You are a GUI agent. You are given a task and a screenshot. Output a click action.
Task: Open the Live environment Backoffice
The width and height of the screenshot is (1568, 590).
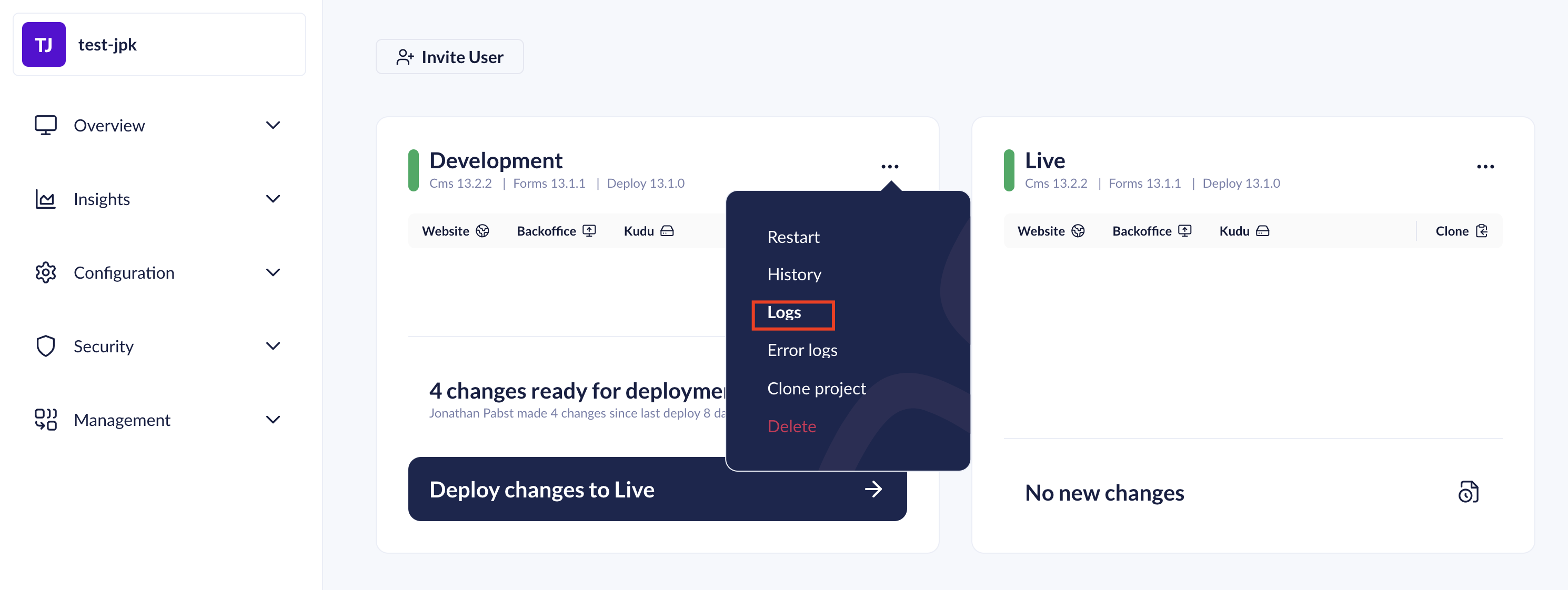pyautogui.click(x=1151, y=231)
